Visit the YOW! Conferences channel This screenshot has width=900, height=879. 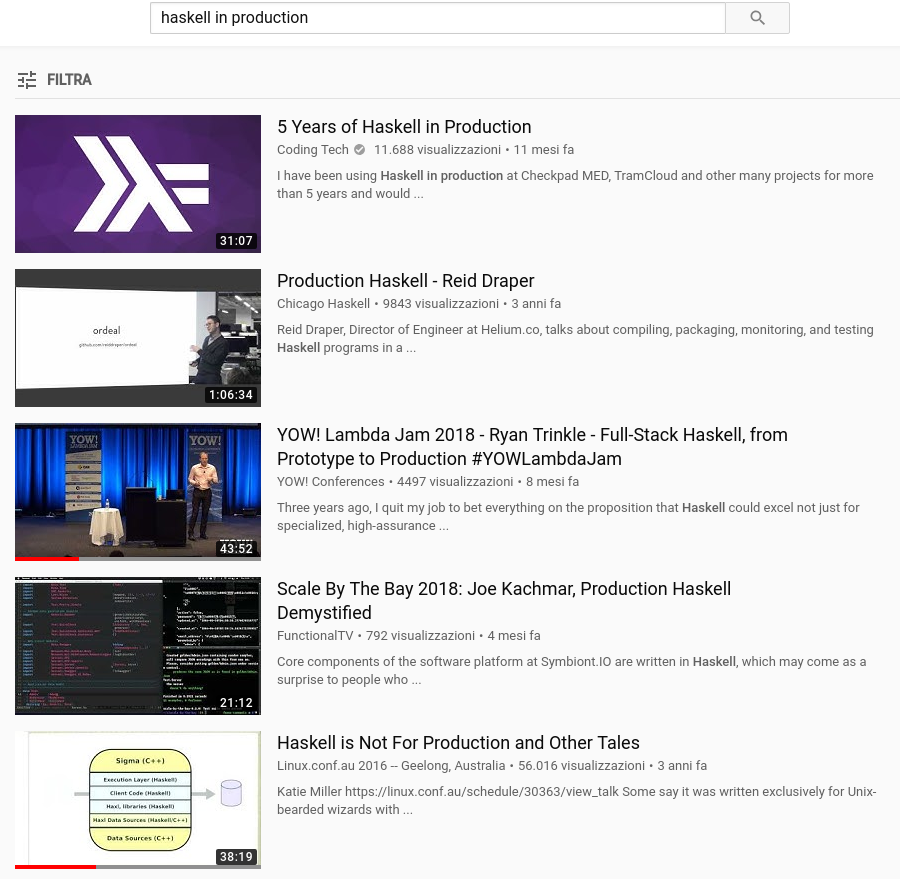[x=331, y=482]
